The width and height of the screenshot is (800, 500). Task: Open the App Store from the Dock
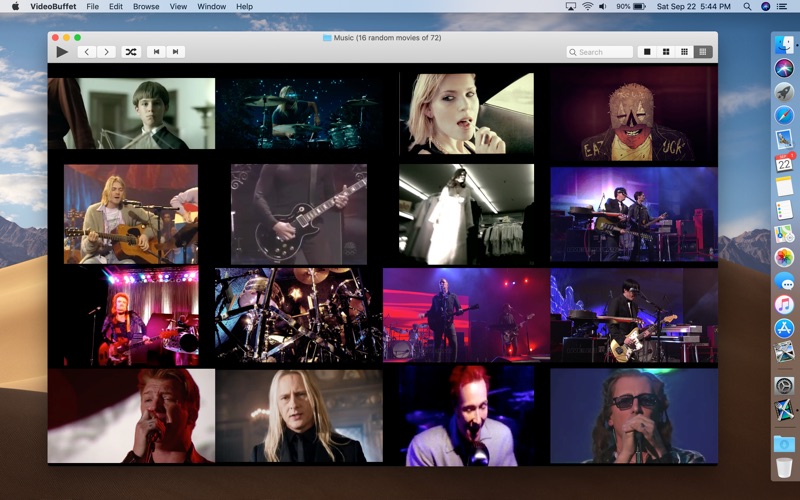pos(784,328)
